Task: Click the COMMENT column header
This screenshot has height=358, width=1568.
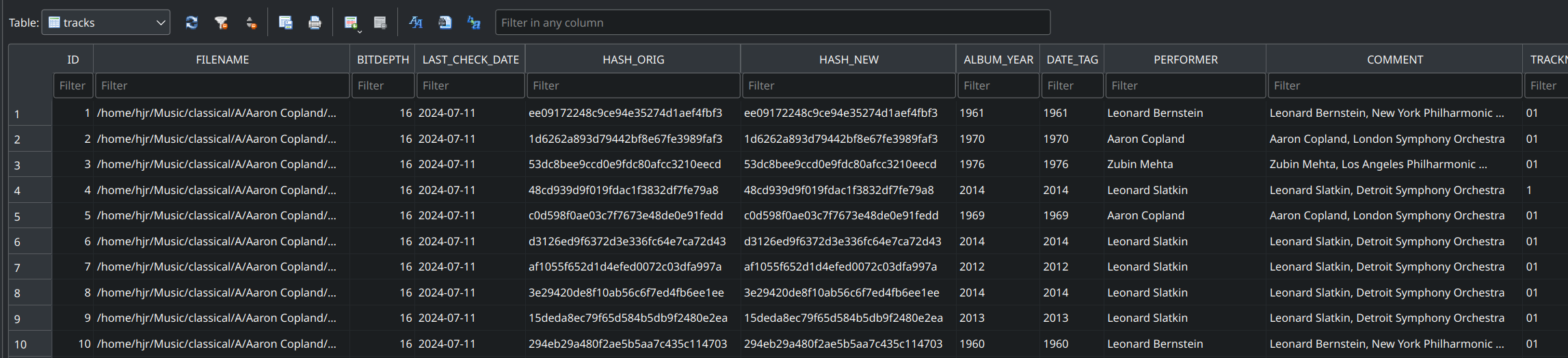Action: coord(1394,59)
